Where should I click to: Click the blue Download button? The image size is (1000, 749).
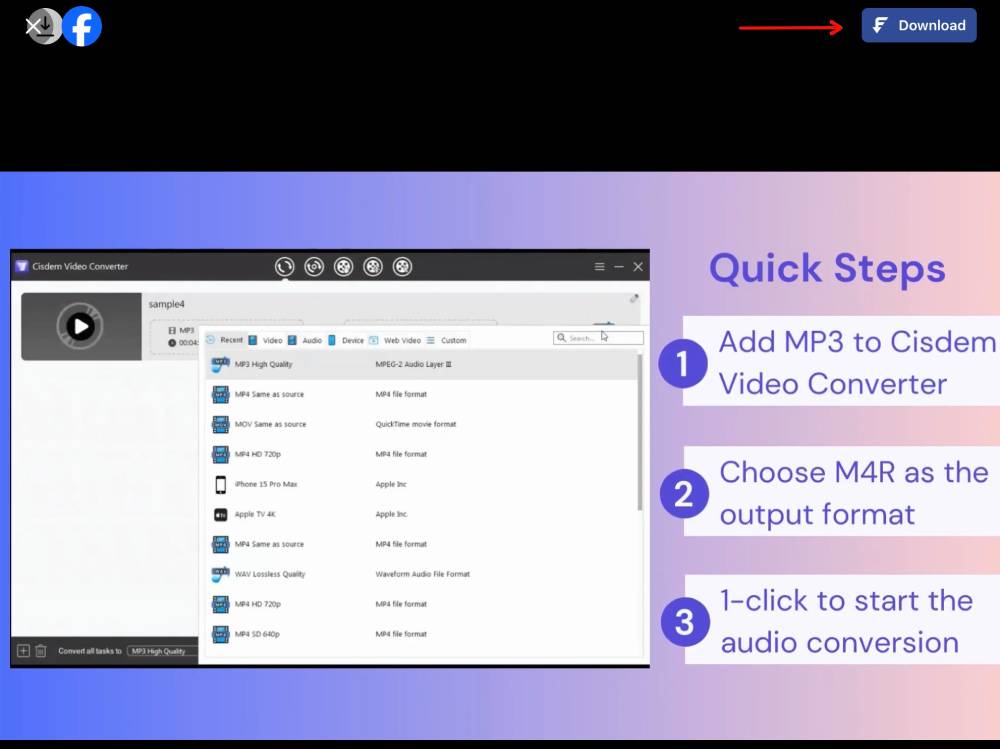point(918,26)
